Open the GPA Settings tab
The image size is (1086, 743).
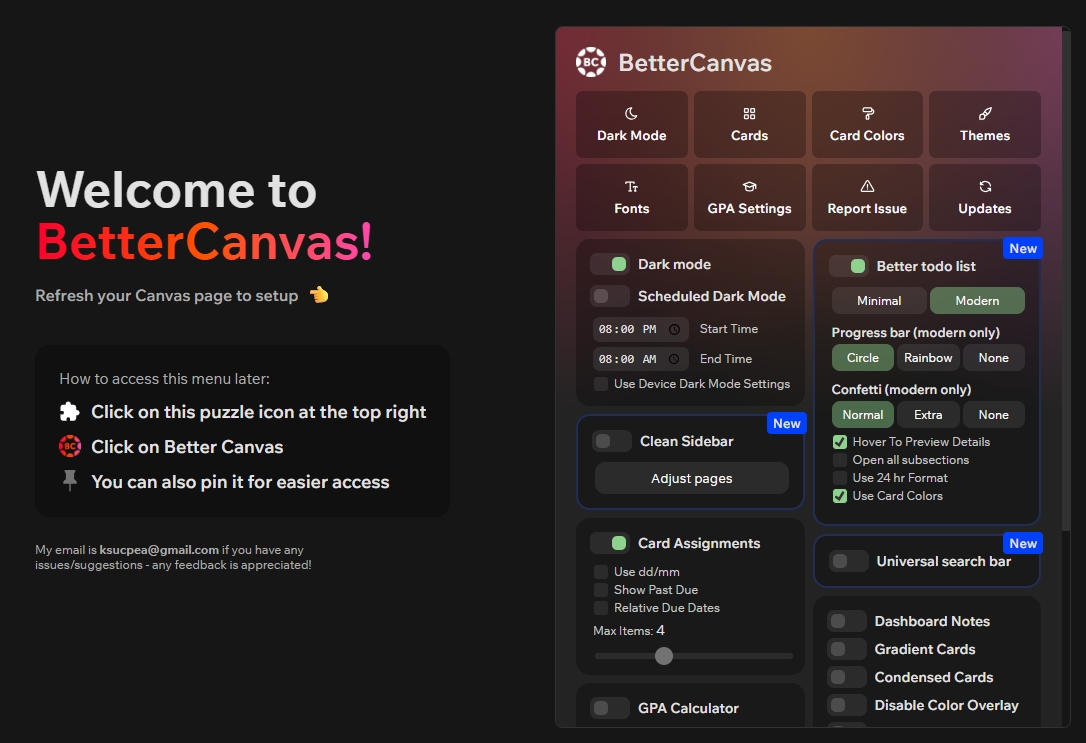(749, 197)
